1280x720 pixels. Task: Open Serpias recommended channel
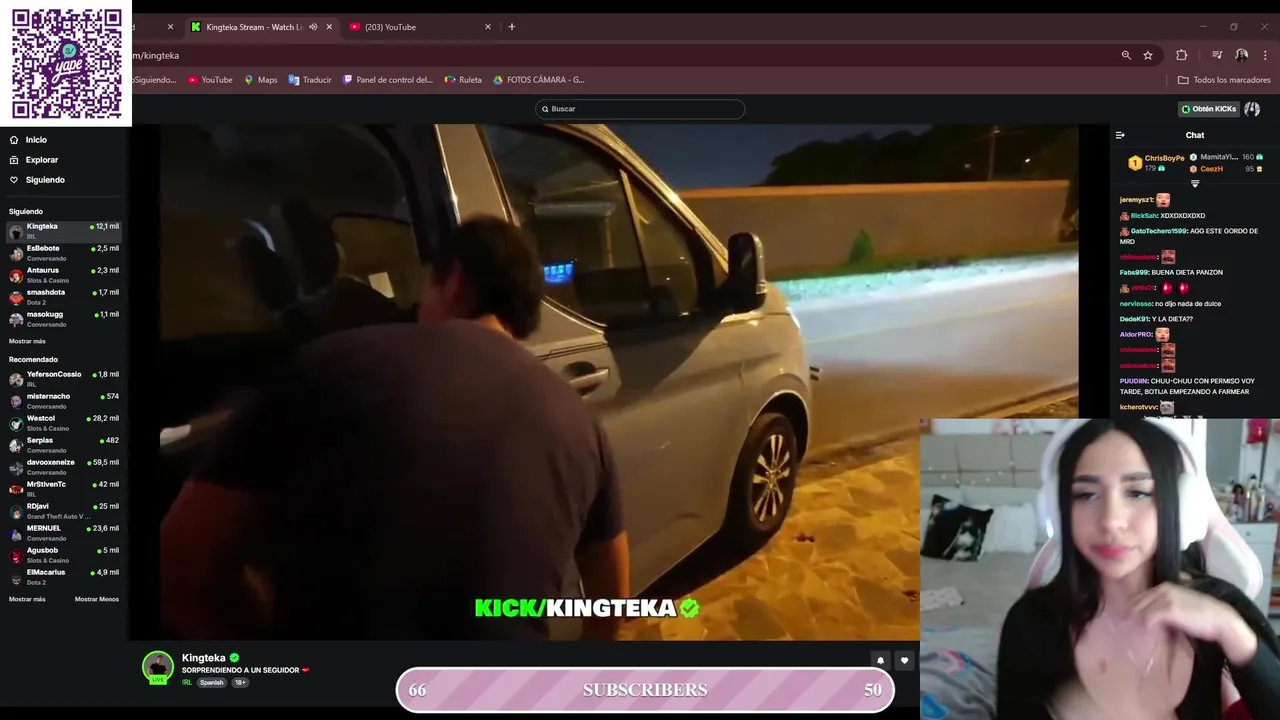[64, 445]
